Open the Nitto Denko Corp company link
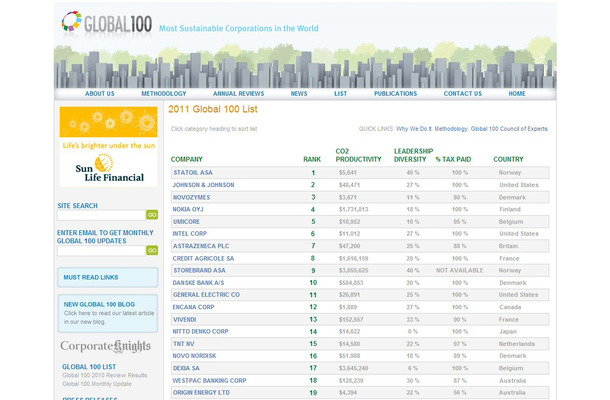Image resolution: width=610 pixels, height=400 pixels. point(201,332)
